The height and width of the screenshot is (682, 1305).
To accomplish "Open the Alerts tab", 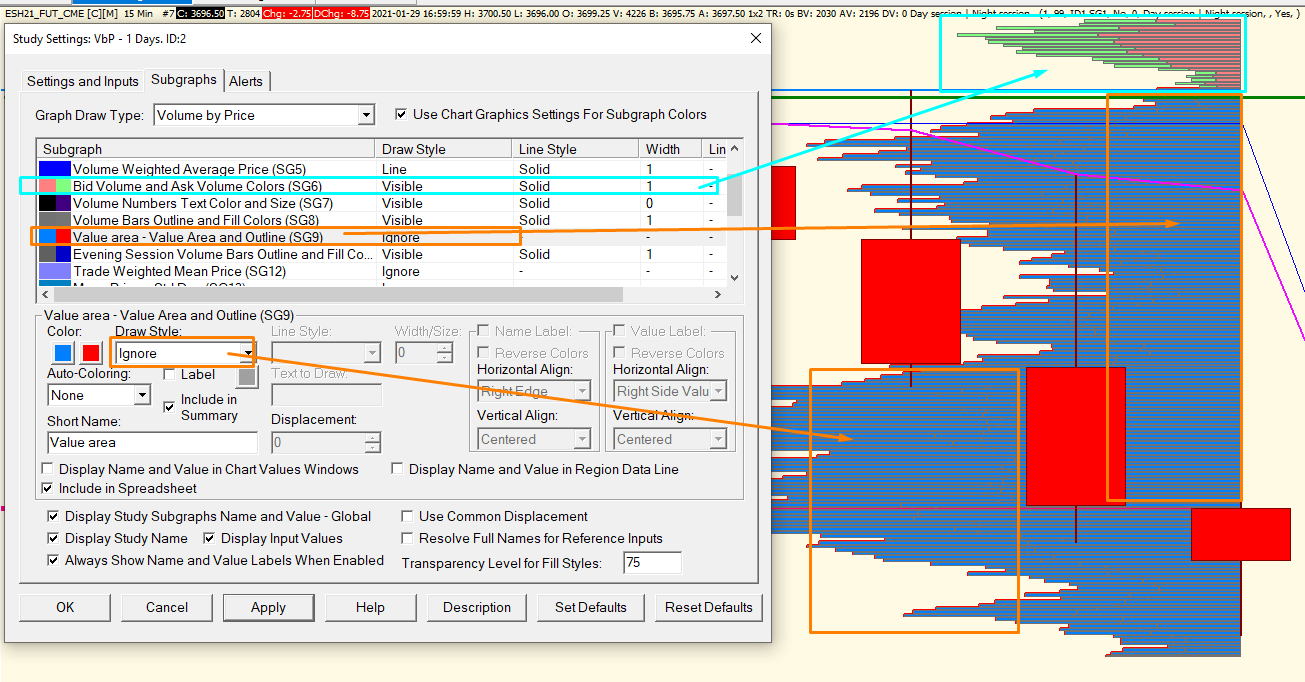I will 246,81.
